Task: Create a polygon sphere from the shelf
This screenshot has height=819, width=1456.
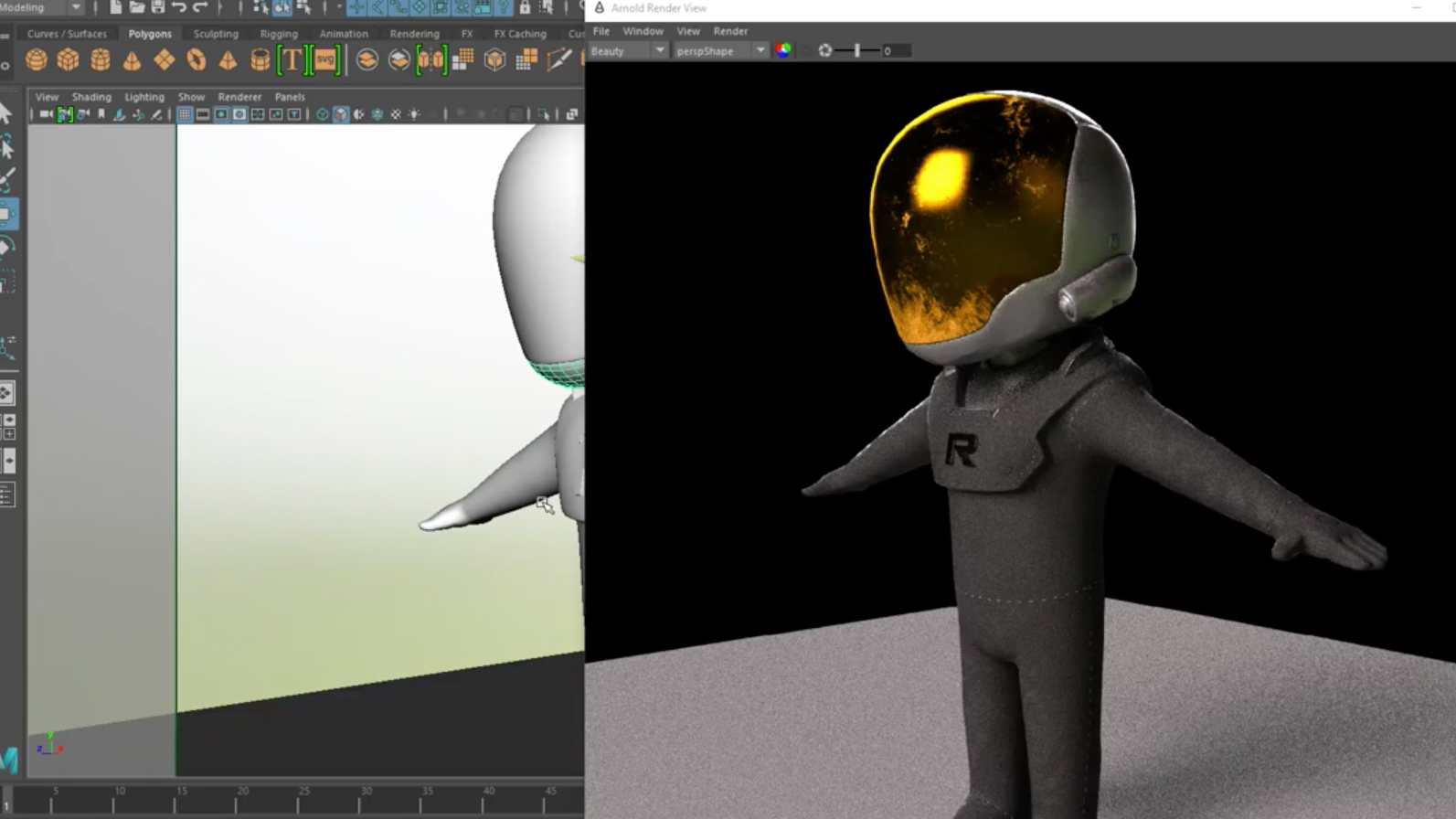Action: [37, 60]
